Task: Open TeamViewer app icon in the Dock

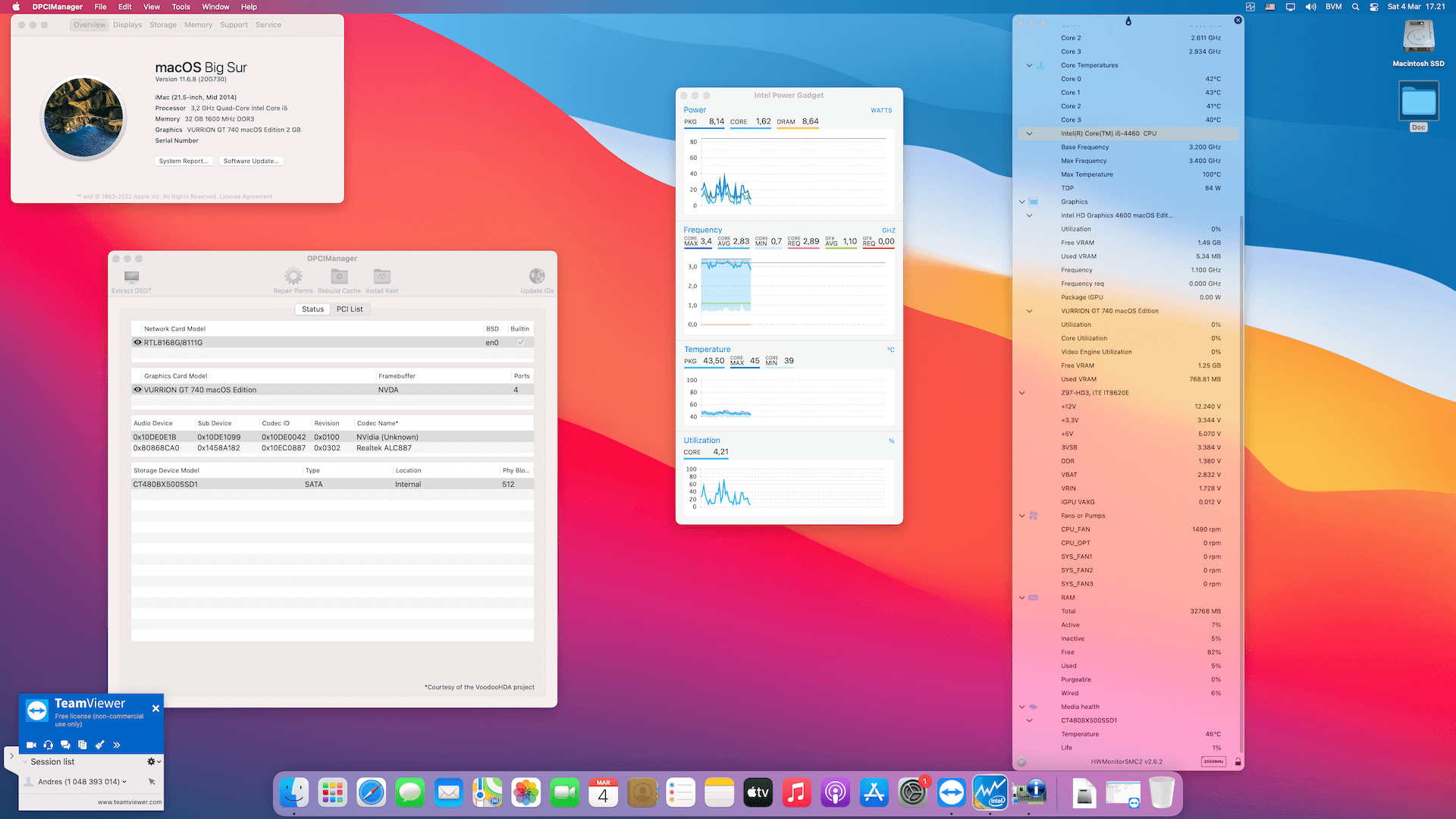Action: [x=952, y=793]
